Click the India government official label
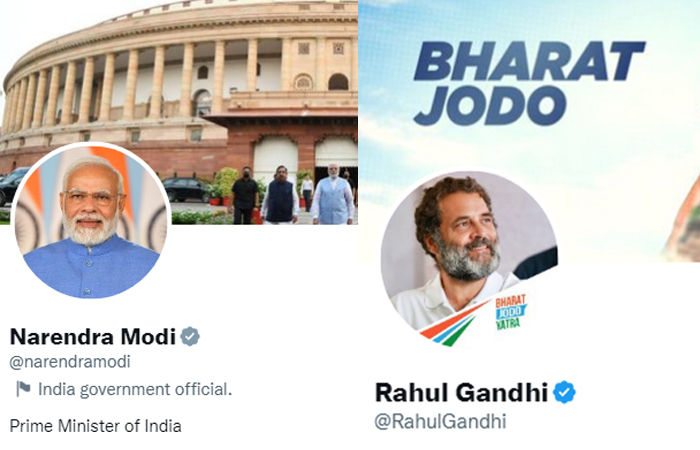The width and height of the screenshot is (700, 450). point(135,389)
